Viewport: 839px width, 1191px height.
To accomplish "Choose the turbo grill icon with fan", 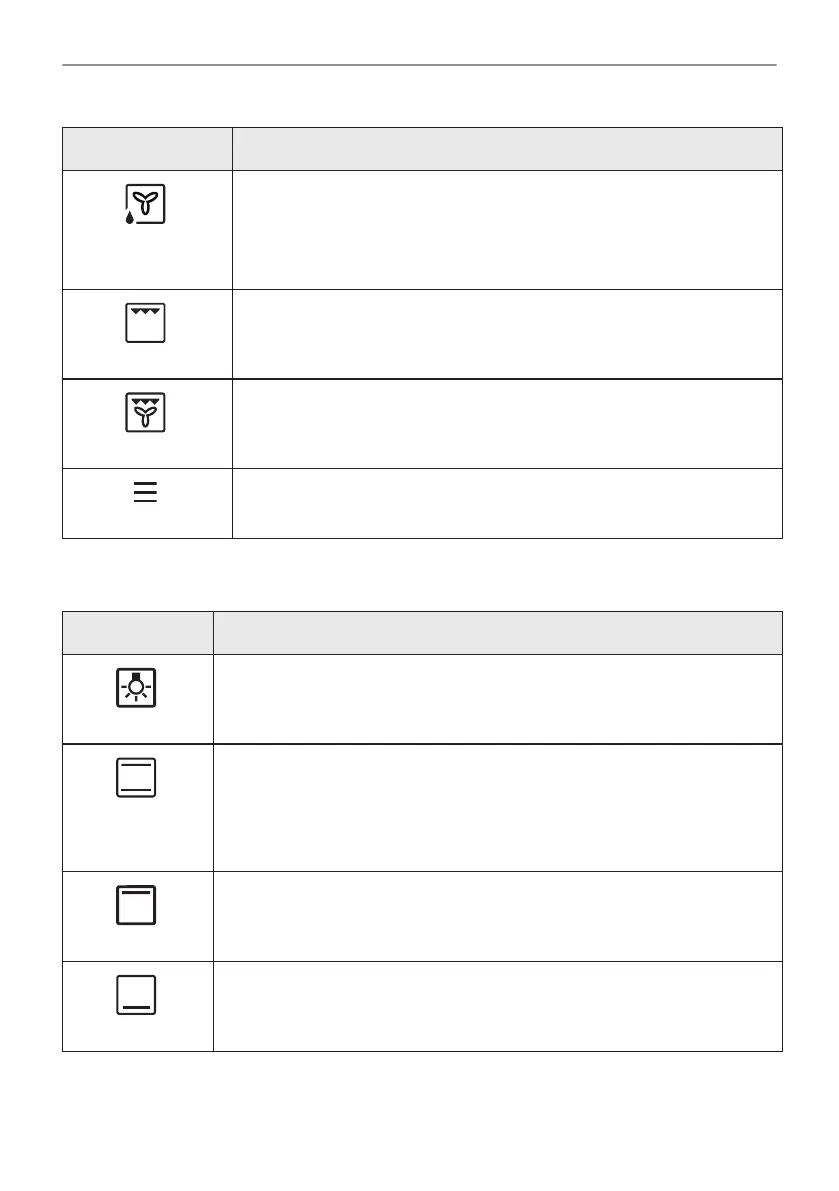I will tap(146, 412).
